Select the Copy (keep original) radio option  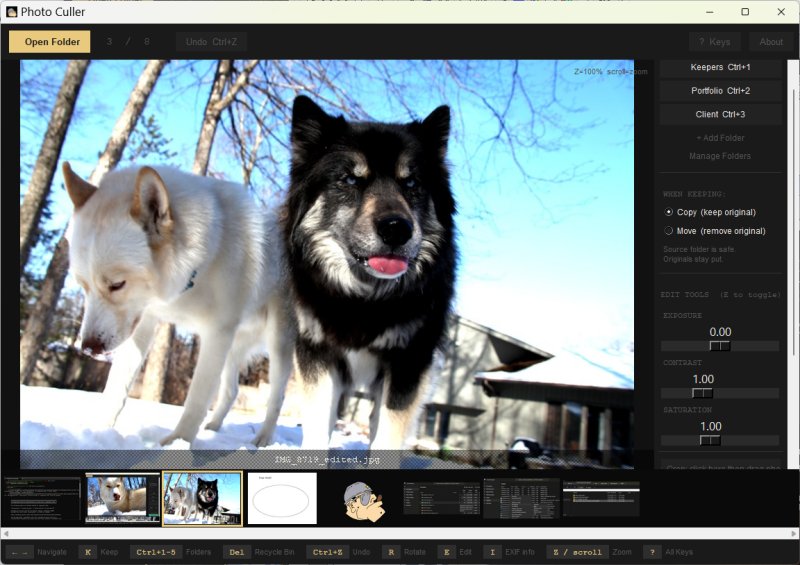pos(669,212)
